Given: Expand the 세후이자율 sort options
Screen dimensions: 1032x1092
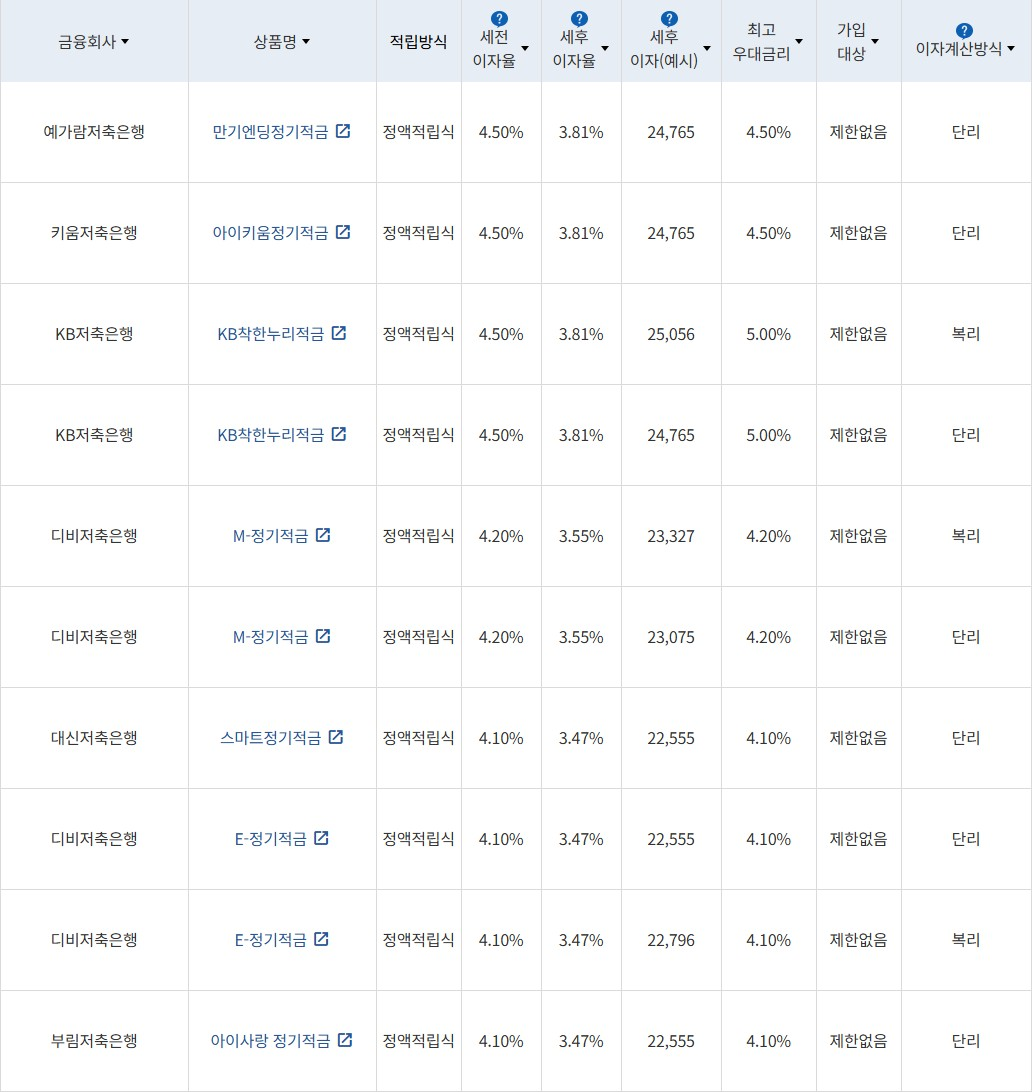Looking at the screenshot, I should click(x=604, y=48).
